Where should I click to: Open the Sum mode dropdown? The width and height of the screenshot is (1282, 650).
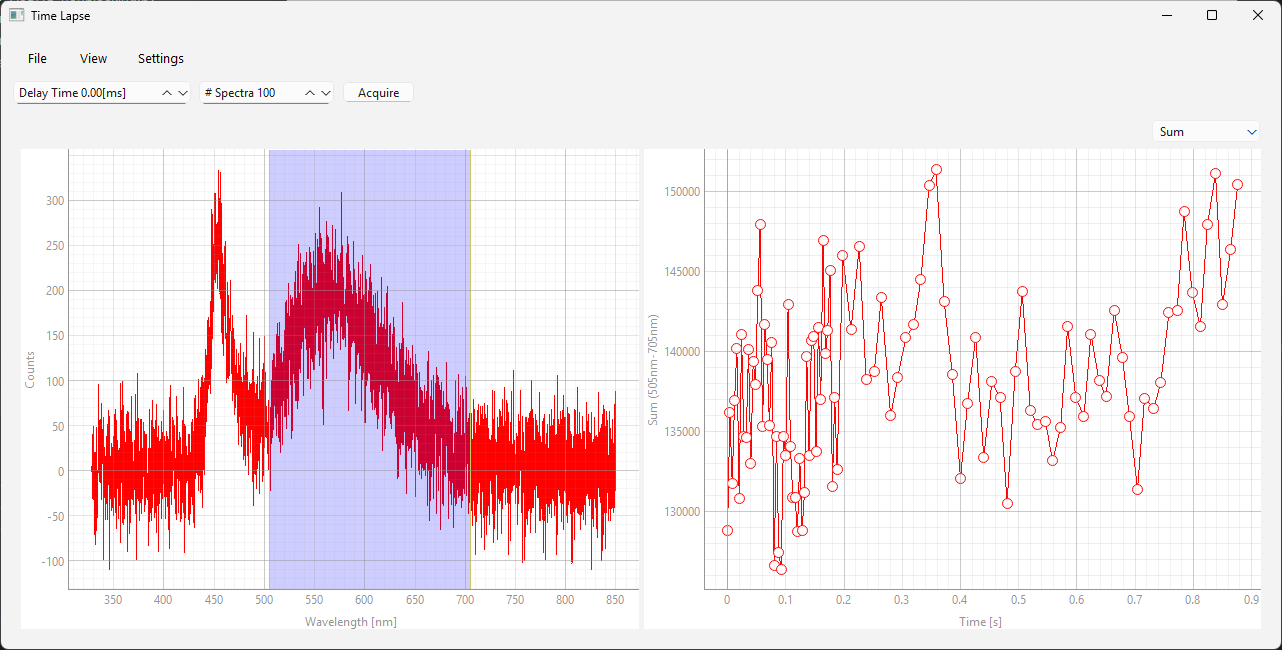tap(1207, 132)
